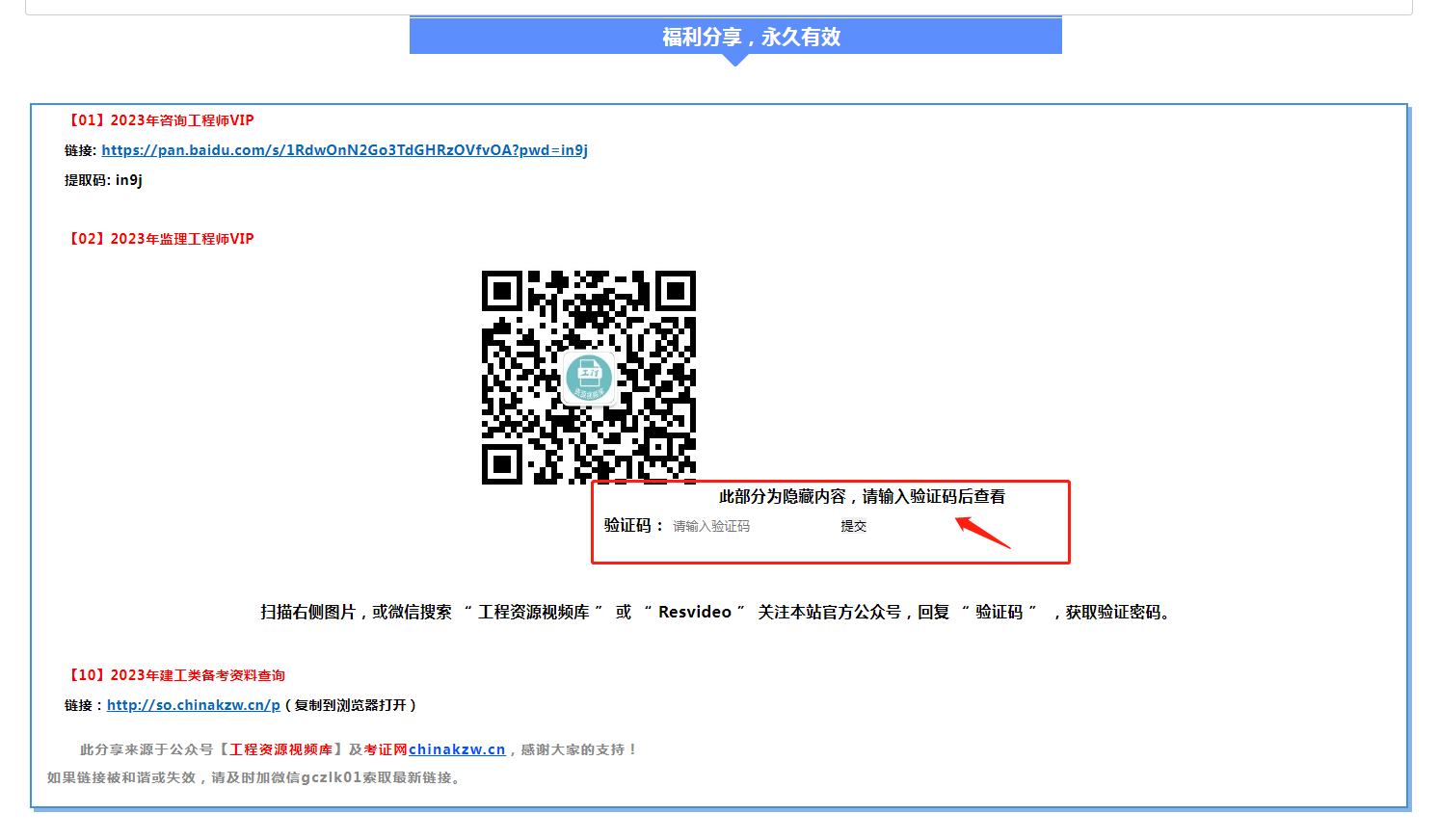Click the logo in QR code center

click(x=588, y=377)
